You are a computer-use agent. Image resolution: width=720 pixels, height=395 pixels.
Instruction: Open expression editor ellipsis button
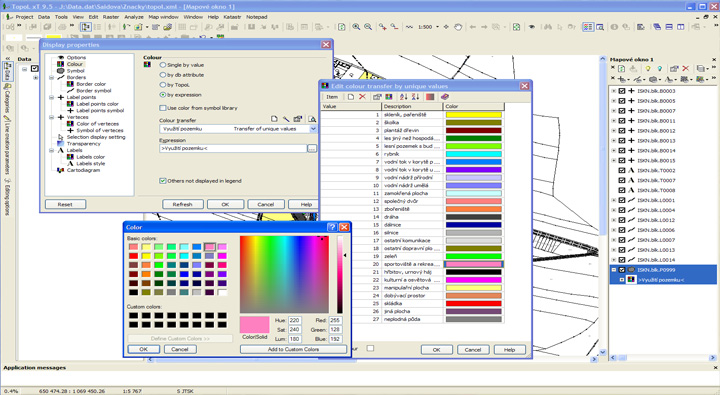coord(312,148)
